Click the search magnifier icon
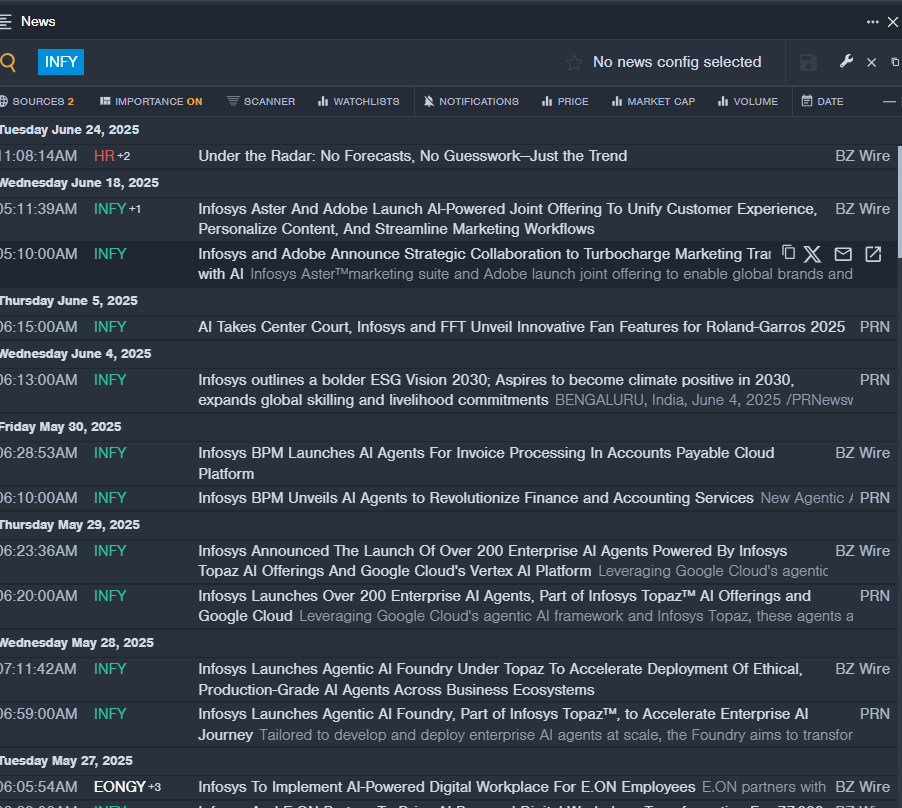This screenshot has width=902, height=808. point(7,62)
